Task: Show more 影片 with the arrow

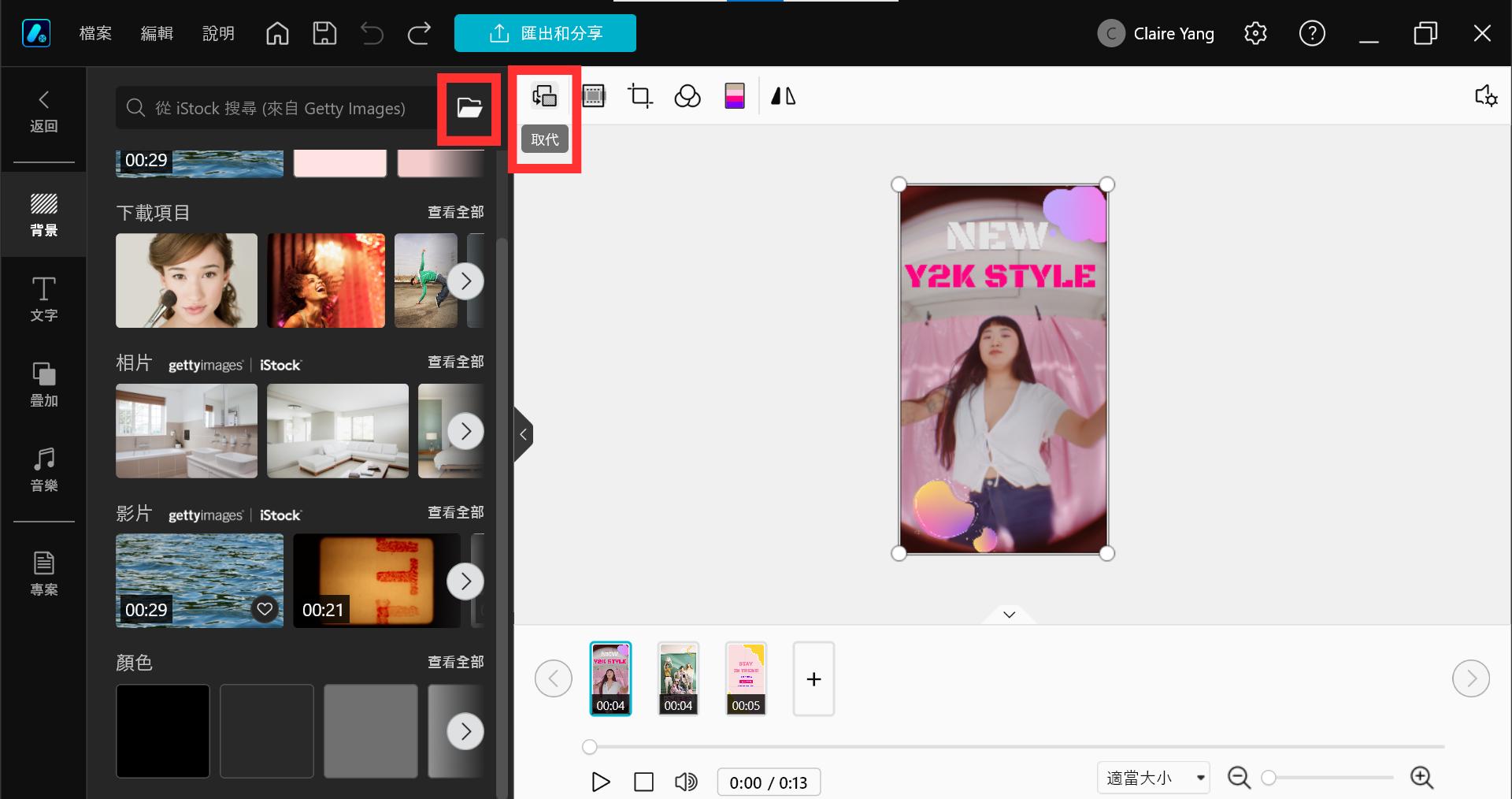Action: [x=465, y=582]
